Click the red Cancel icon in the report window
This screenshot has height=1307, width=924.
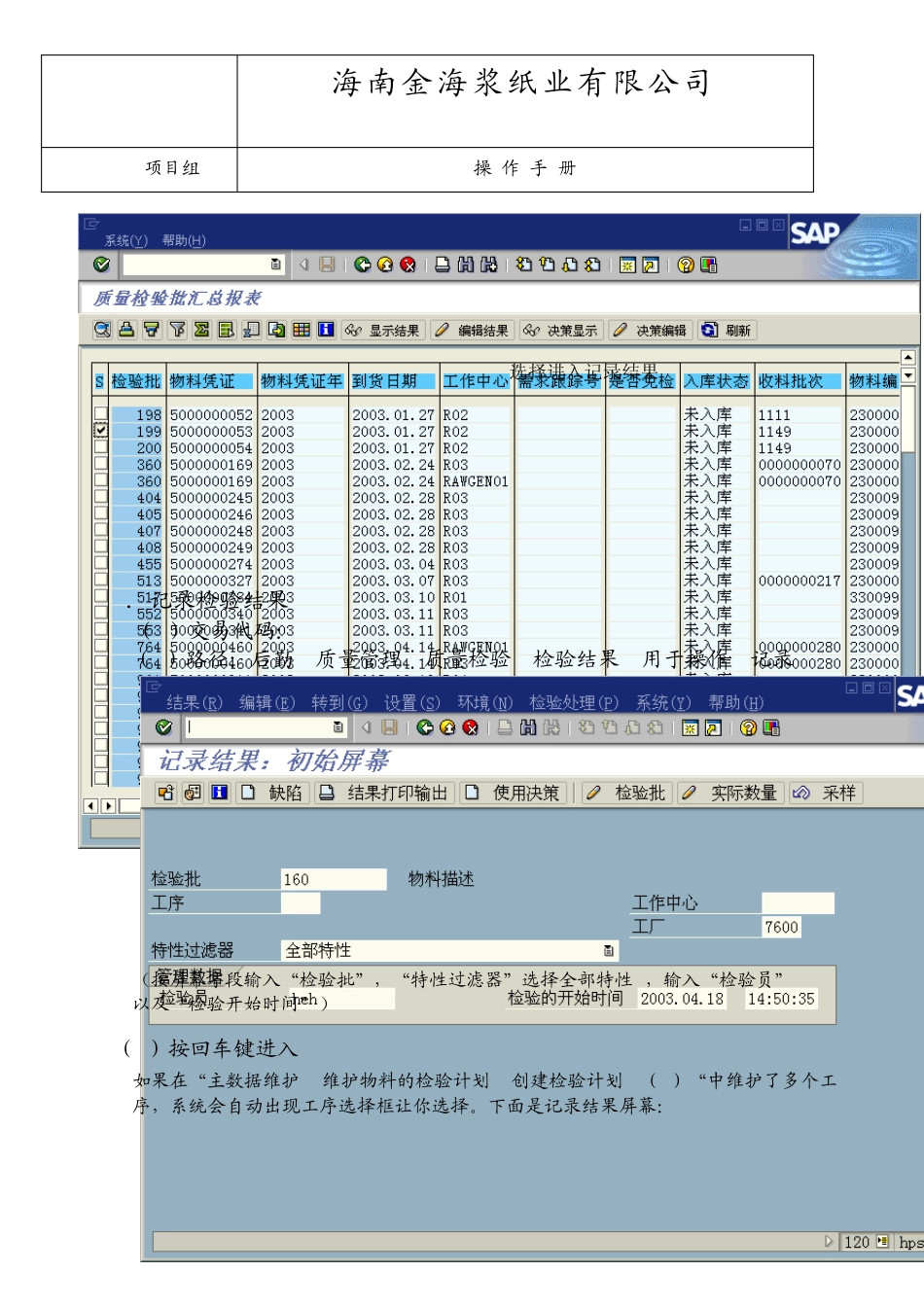[x=408, y=265]
